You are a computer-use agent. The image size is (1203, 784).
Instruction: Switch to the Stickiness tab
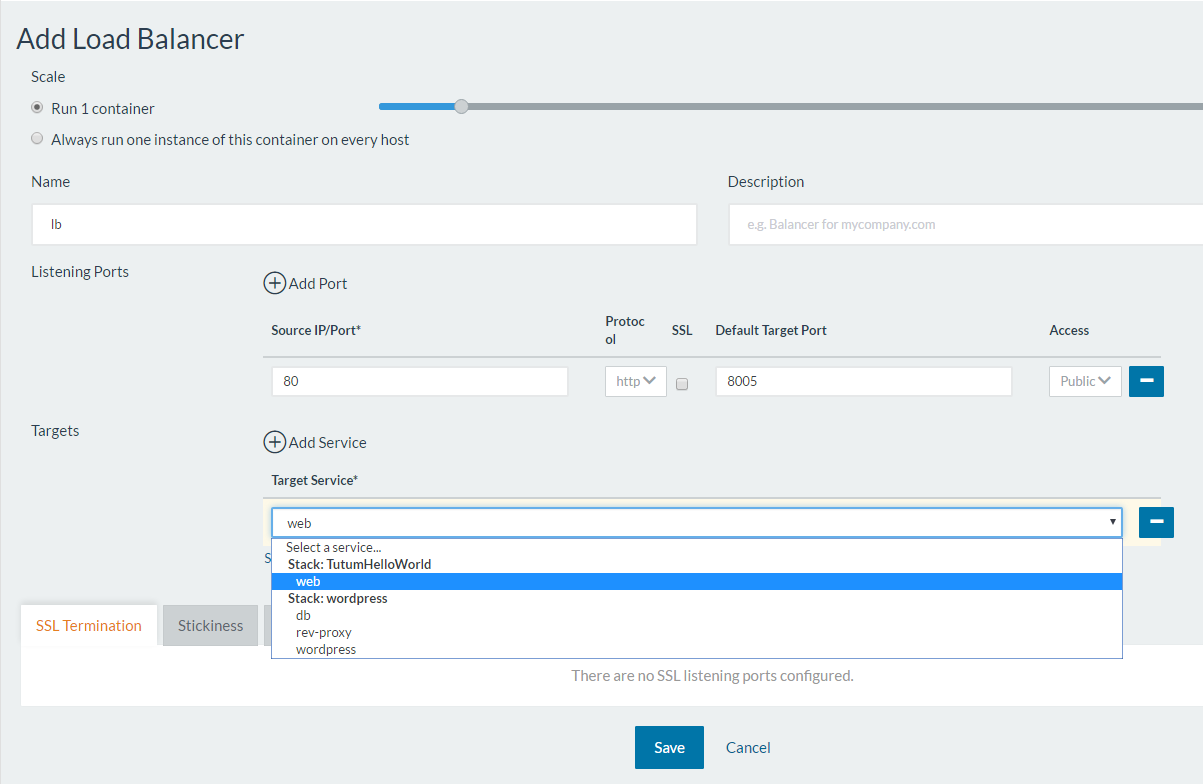(x=210, y=625)
